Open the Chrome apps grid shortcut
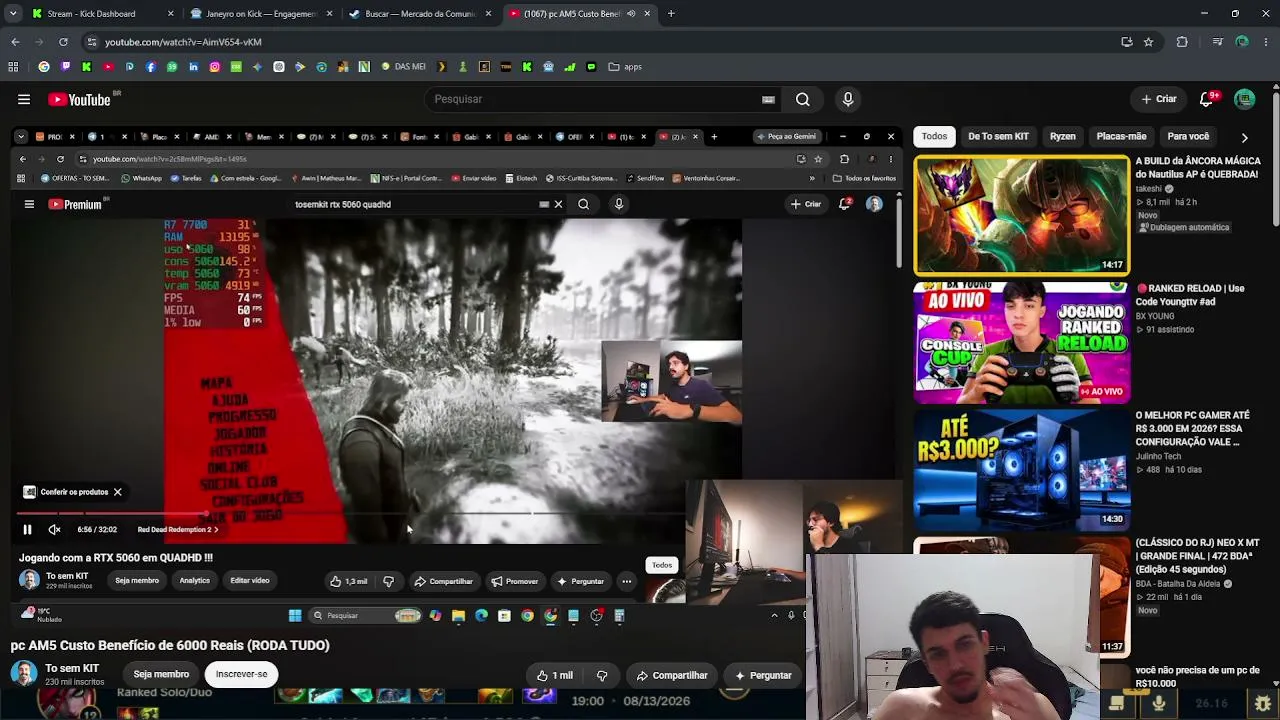Screen dimensions: 1280x720 13,67
